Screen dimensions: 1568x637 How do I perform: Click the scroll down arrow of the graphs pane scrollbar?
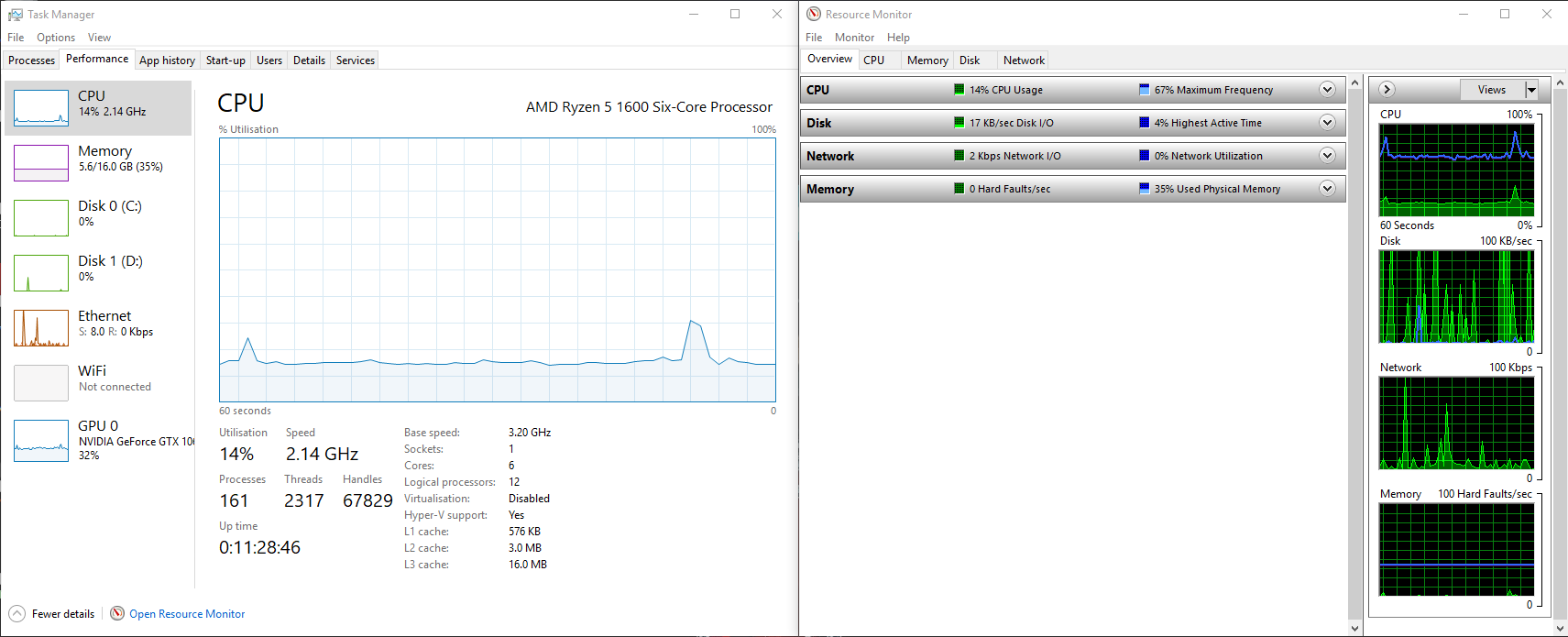point(1561,629)
